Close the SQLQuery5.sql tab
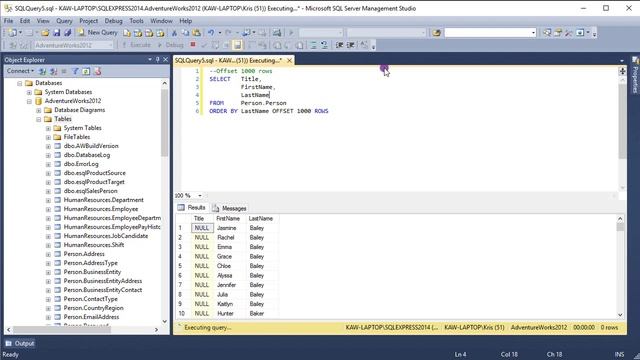This screenshot has width=640, height=360. 289,60
